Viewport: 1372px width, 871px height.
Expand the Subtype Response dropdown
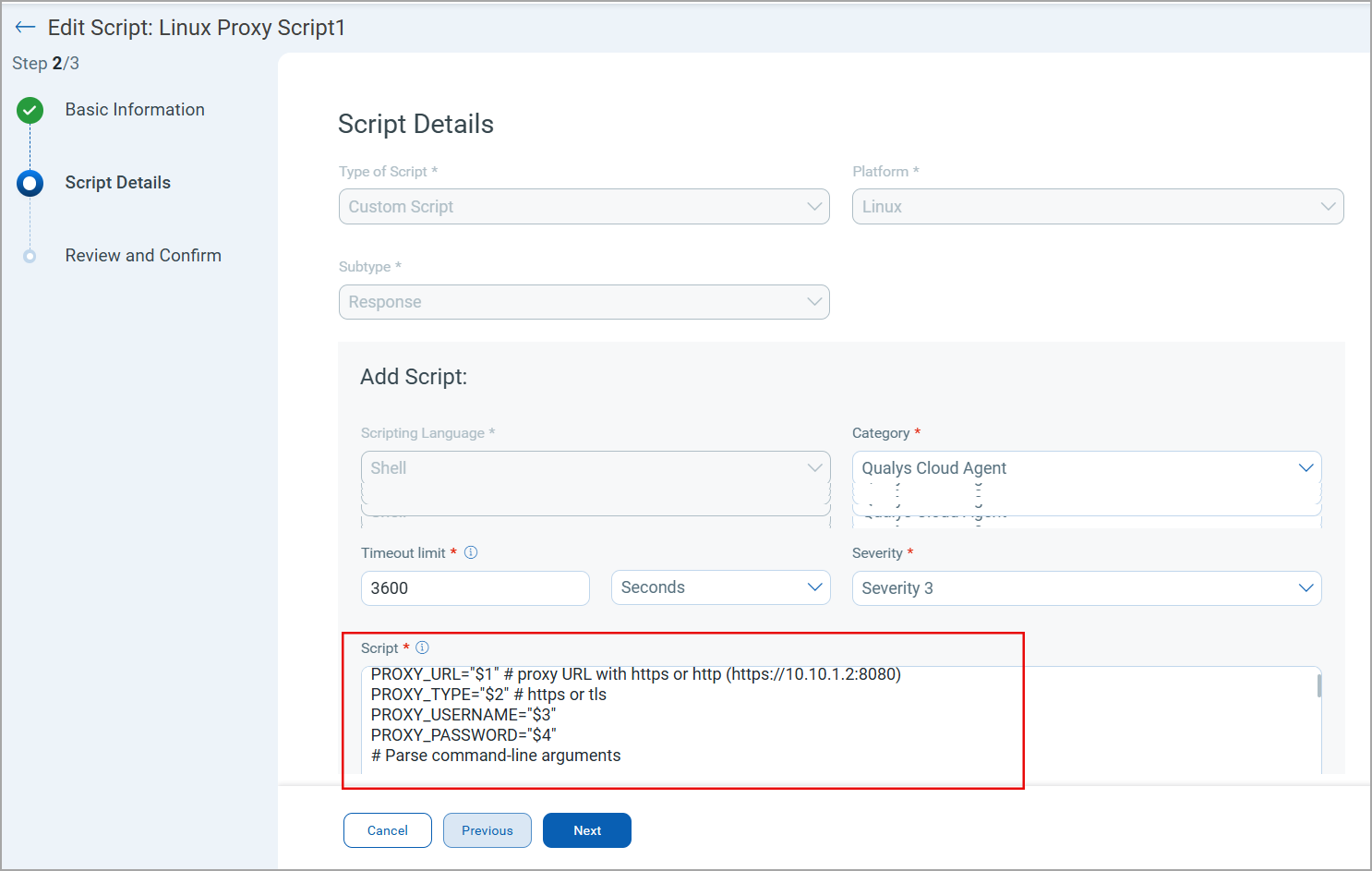click(584, 302)
